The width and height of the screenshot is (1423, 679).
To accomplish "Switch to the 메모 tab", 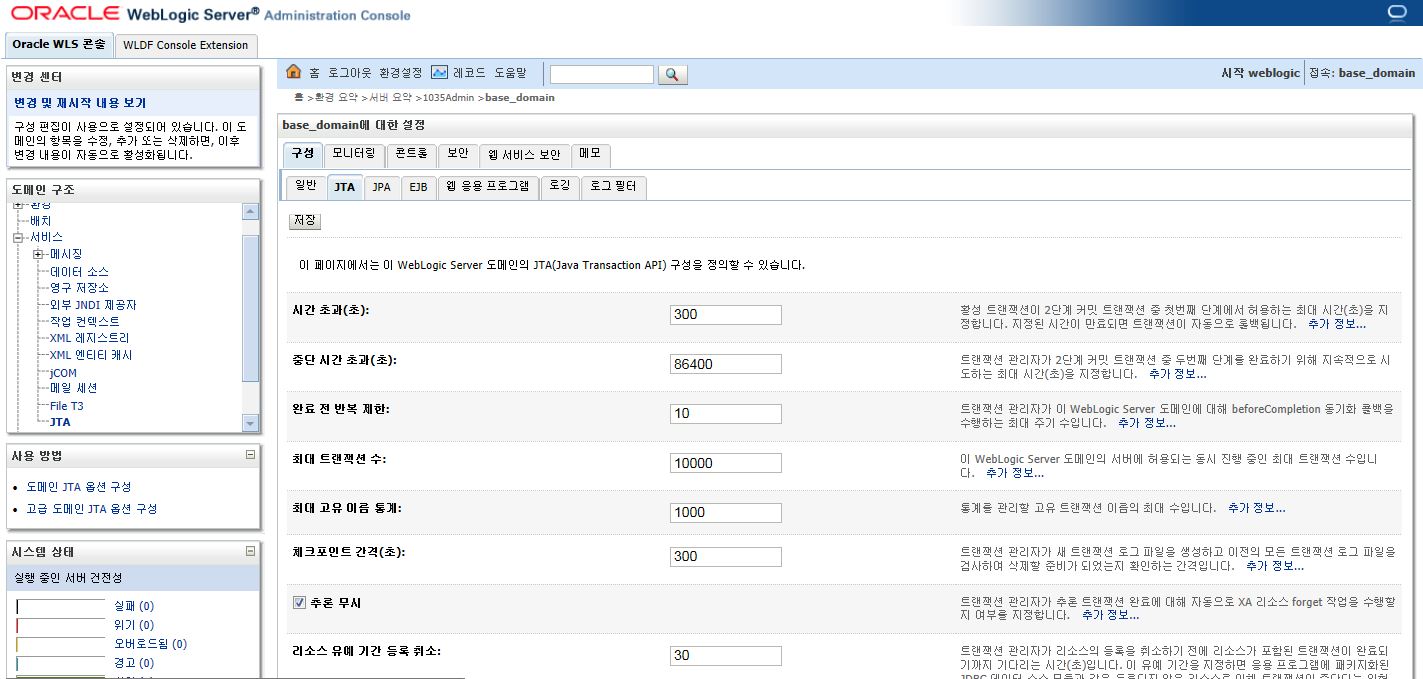I will 590,155.
